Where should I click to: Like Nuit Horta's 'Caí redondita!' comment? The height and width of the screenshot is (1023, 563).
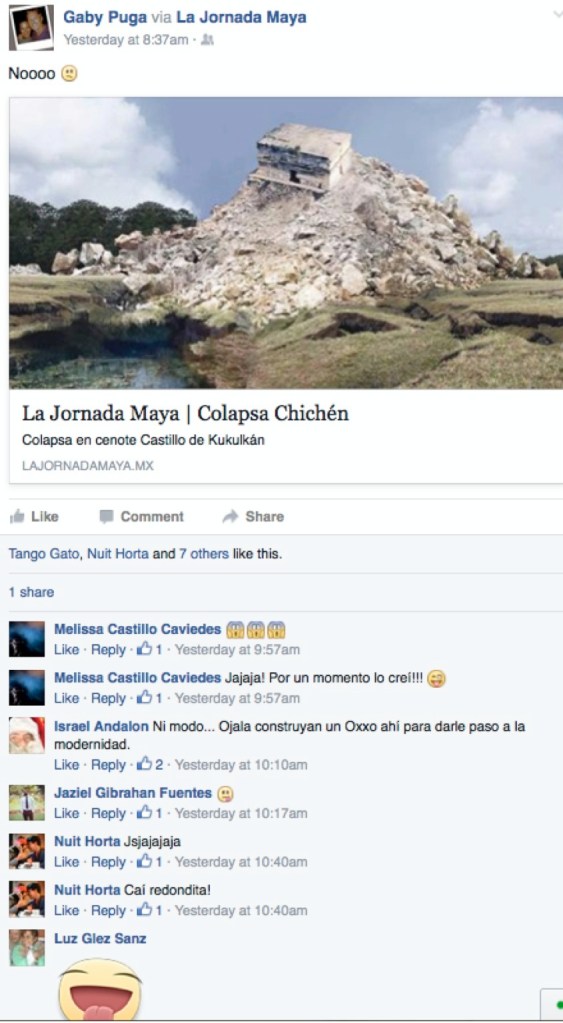[x=66, y=910]
